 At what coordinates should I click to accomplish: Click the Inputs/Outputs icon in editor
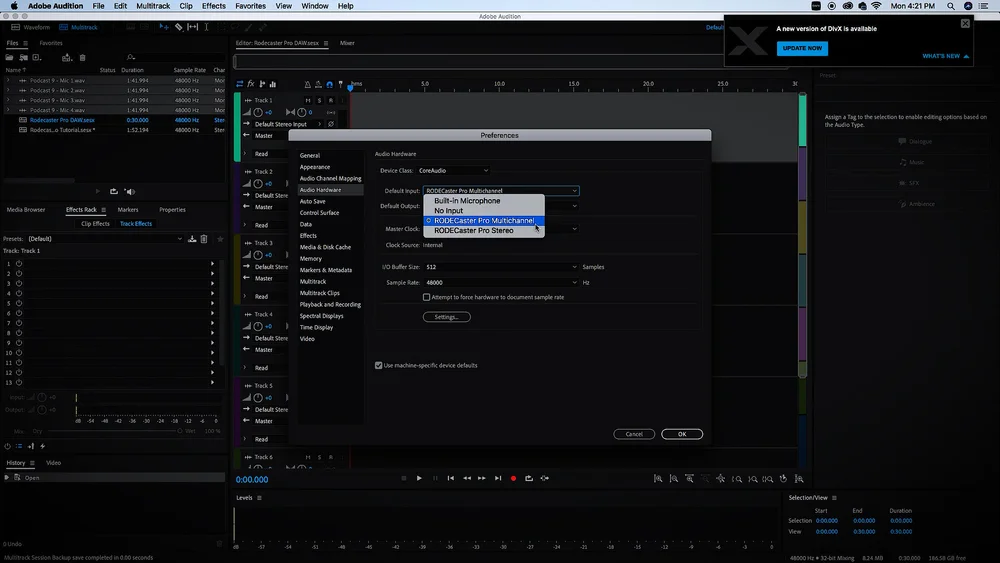tap(240, 84)
